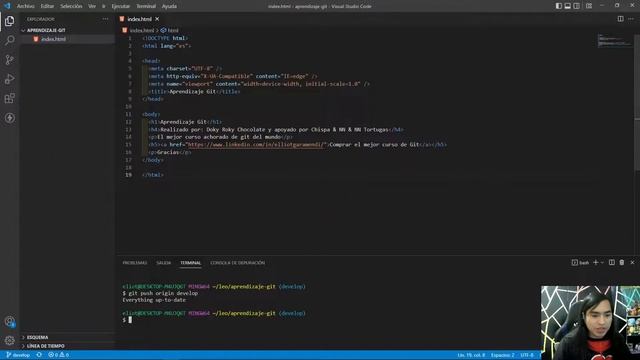Open the Ayuda menu
This screenshot has width=640, height=360.
169,6
